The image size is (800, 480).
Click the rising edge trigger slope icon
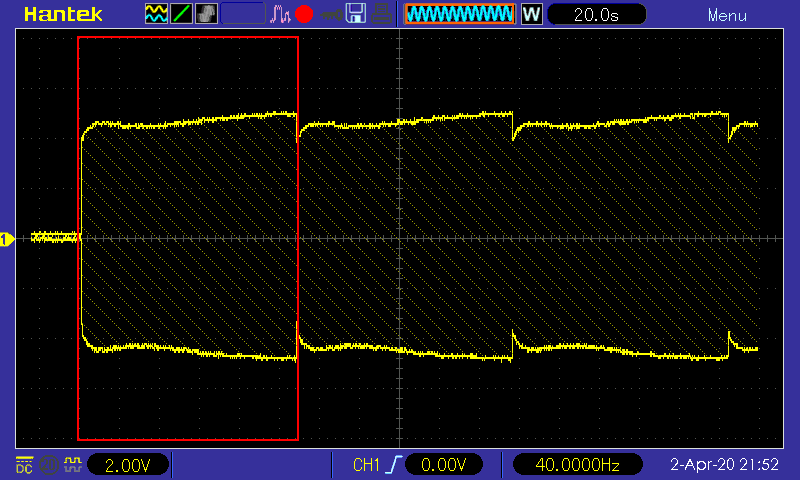pos(393,465)
